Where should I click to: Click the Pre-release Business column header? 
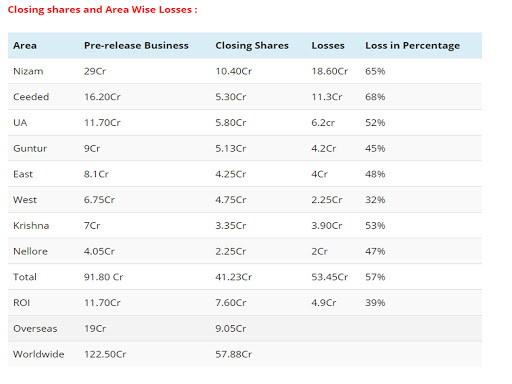[136, 45]
